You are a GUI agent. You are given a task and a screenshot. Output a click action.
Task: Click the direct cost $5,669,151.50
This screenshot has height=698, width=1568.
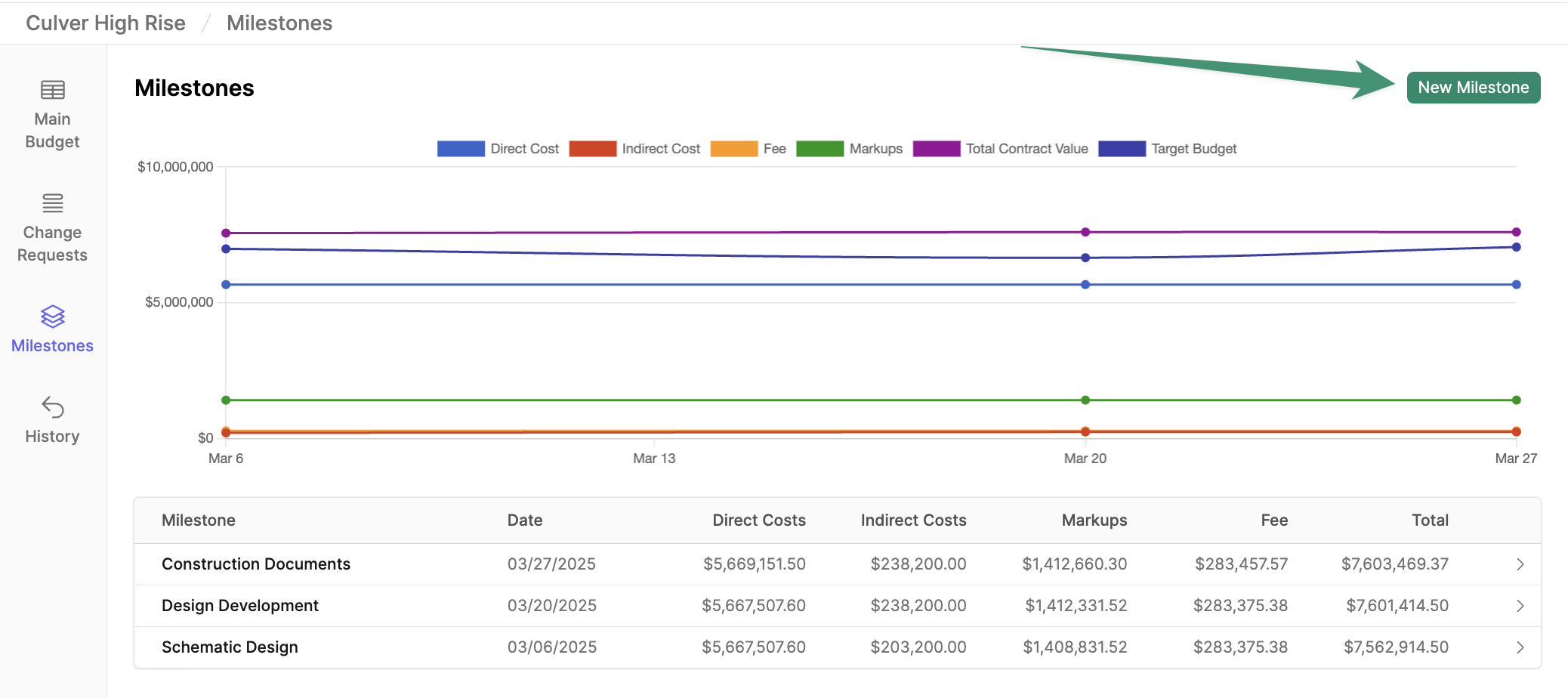pyautogui.click(x=755, y=564)
